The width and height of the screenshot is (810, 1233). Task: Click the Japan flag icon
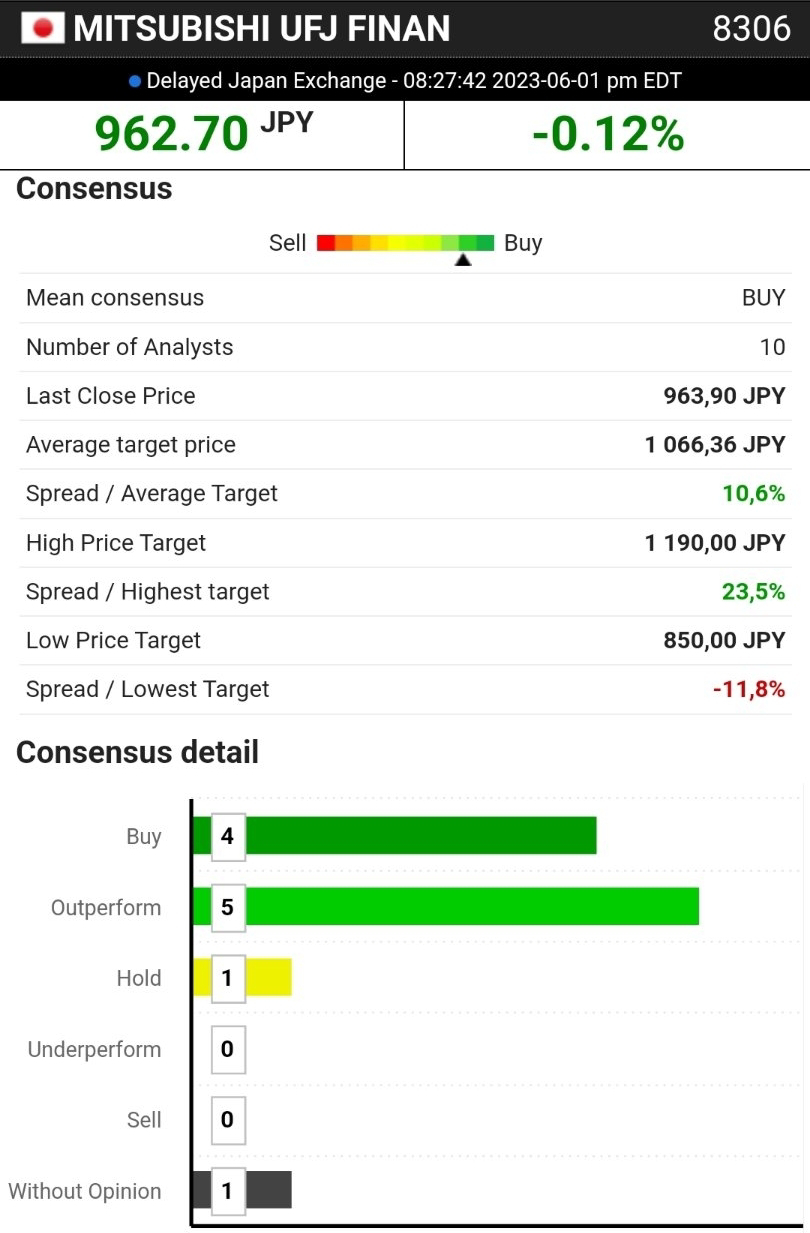43,28
